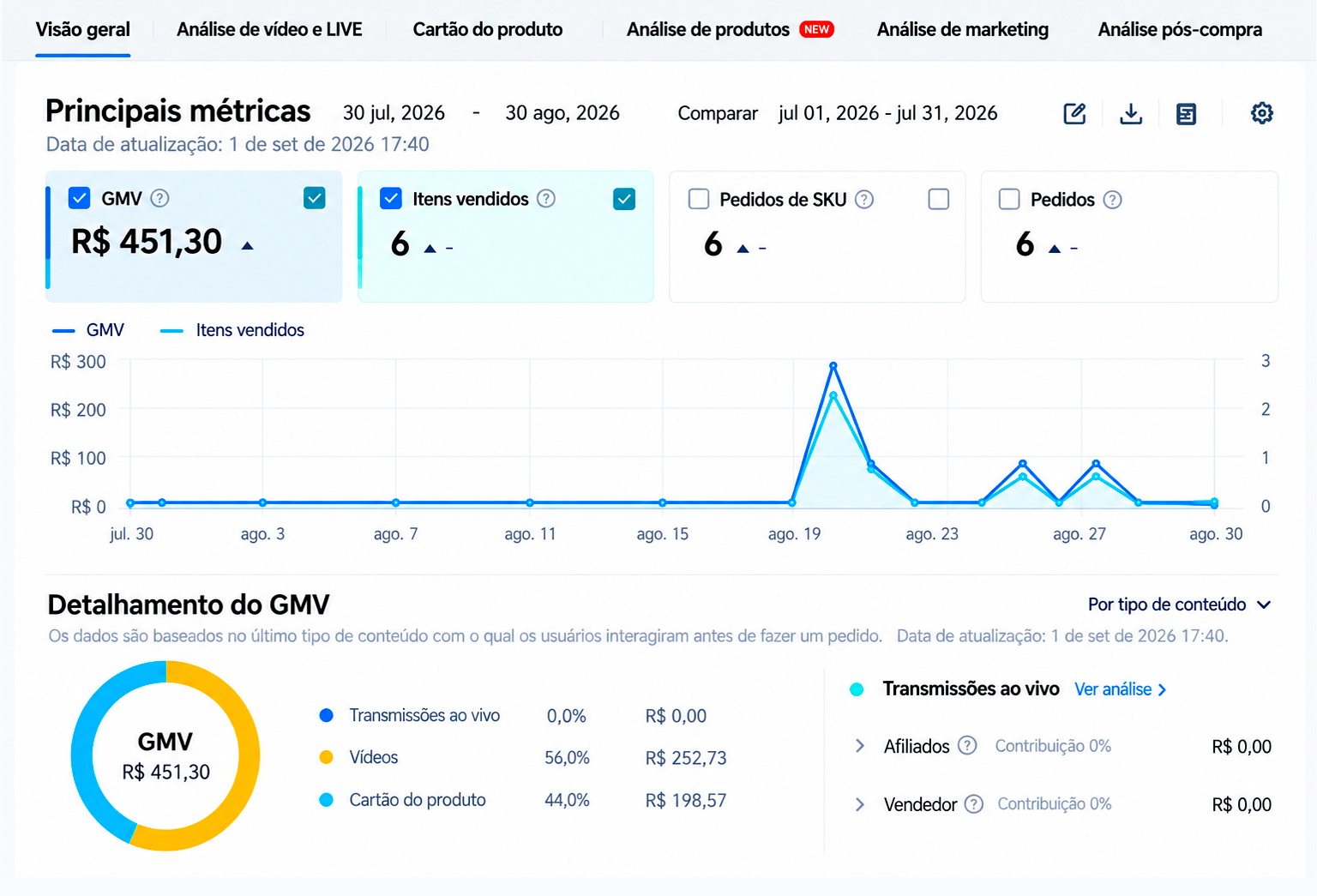1317x896 pixels.
Task: Open the Cartão do produto tab
Action: click(488, 29)
